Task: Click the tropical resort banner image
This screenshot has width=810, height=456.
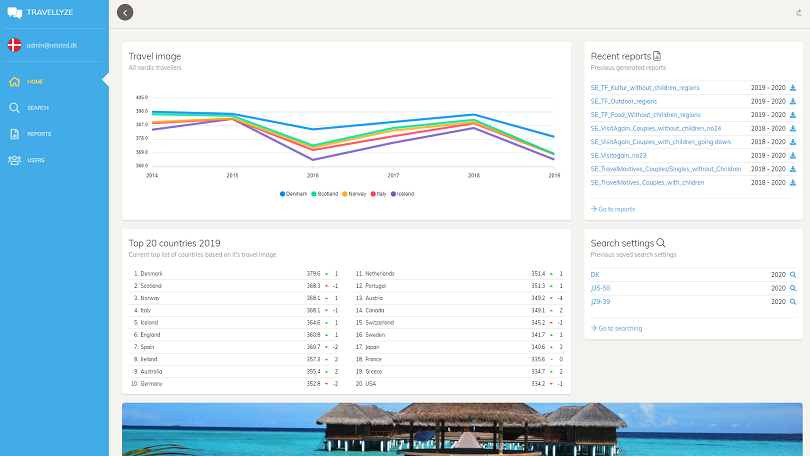Action: point(462,430)
